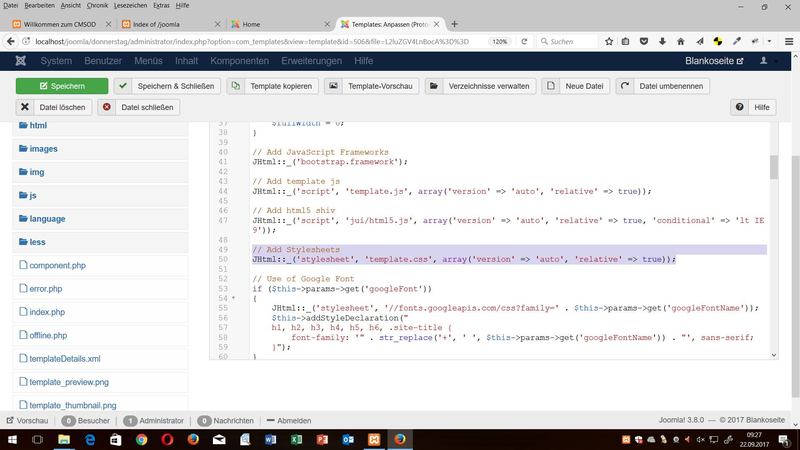Click the Hilfe help button

click(x=755, y=107)
